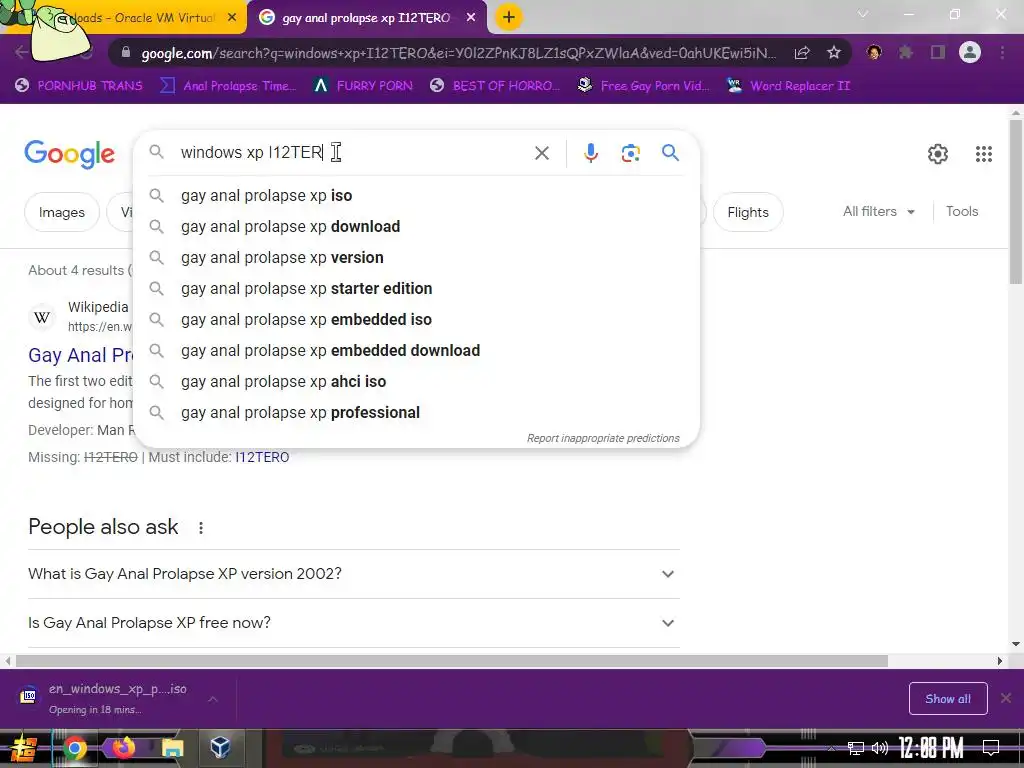Click the network tray icon
Screen dimensions: 1024x768
click(856, 748)
